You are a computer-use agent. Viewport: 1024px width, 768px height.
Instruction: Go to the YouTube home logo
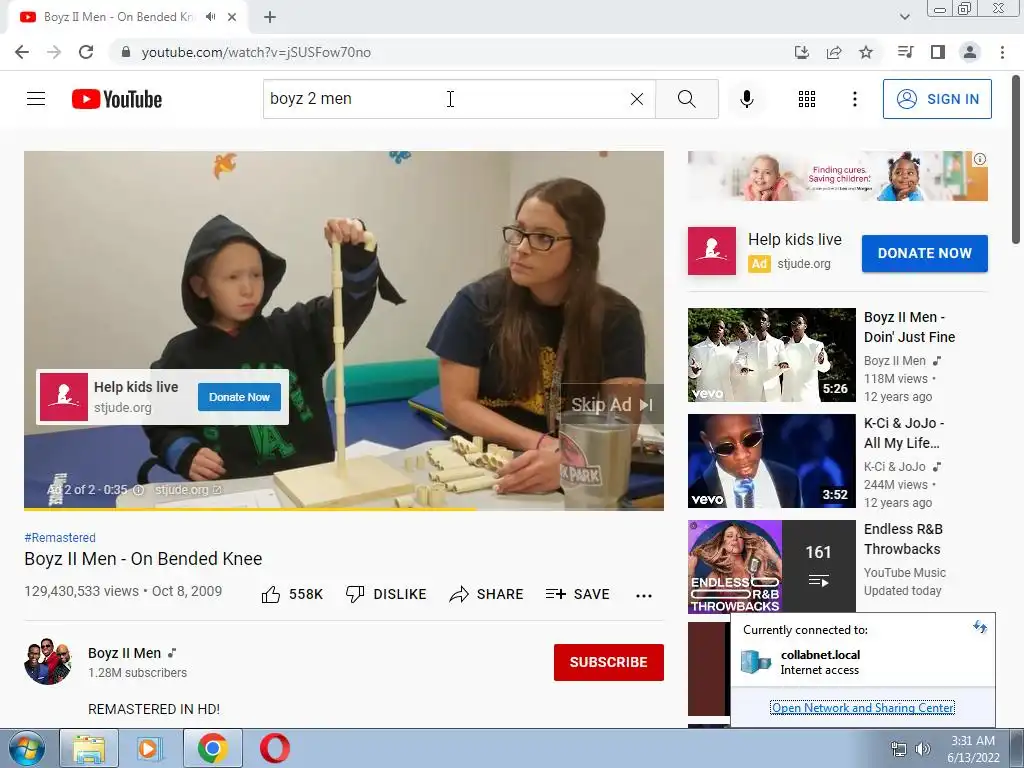(117, 99)
